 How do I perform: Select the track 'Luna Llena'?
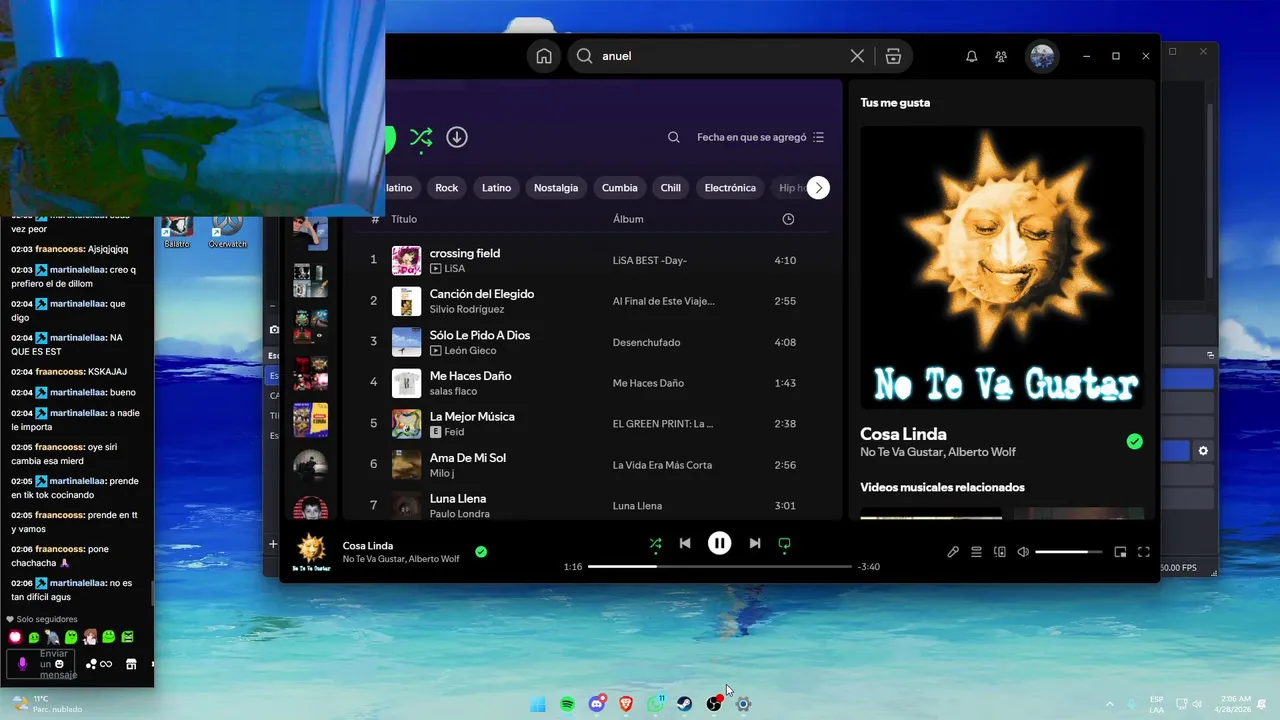(x=458, y=498)
